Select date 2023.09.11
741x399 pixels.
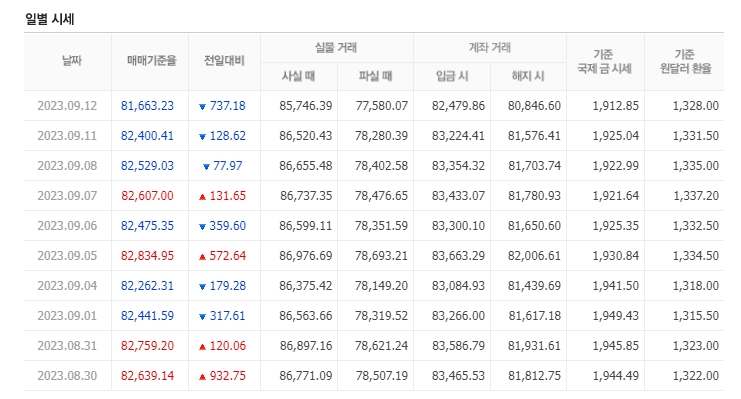tap(67, 136)
